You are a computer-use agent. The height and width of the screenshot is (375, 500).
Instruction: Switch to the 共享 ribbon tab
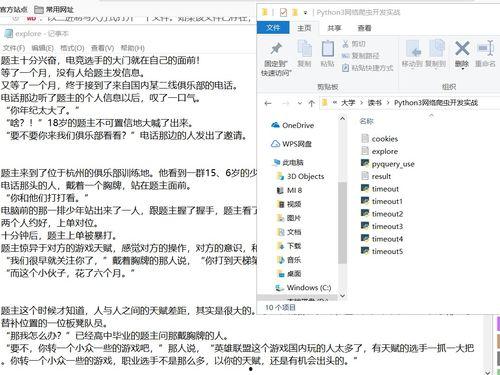[334, 28]
